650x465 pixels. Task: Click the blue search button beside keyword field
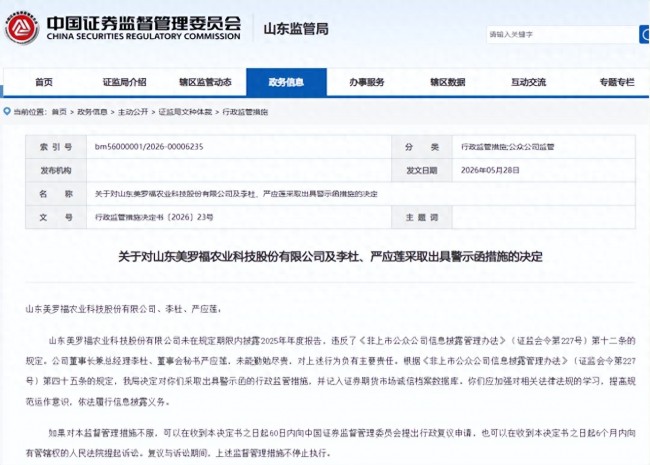(x=645, y=34)
